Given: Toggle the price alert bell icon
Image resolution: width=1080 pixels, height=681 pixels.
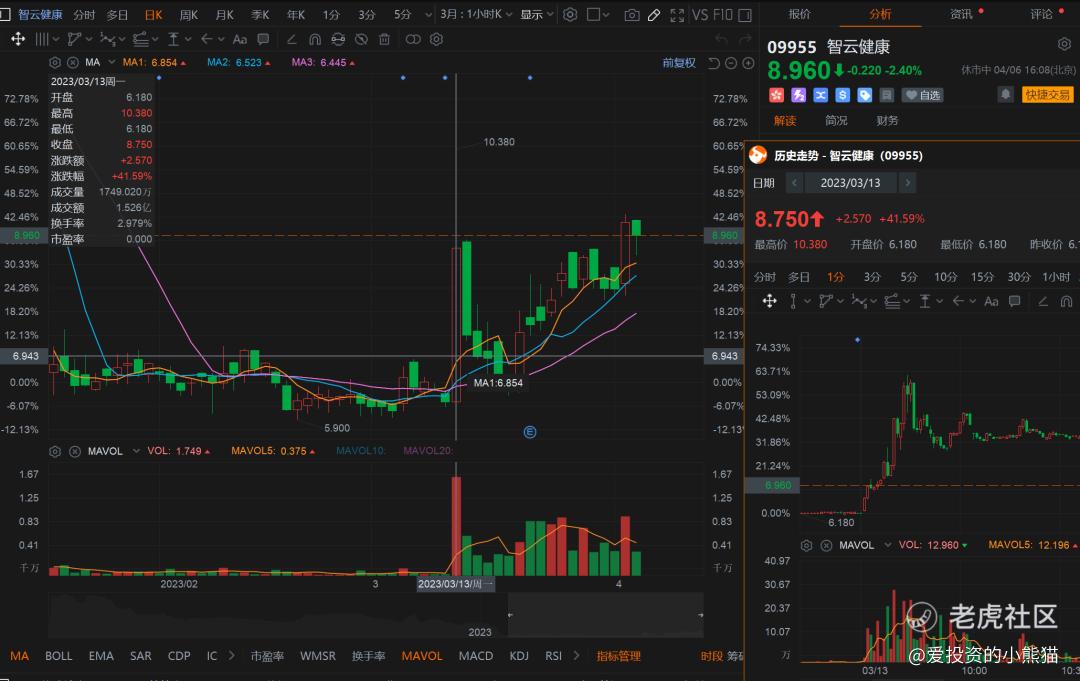Looking at the screenshot, I should pyautogui.click(x=1006, y=94).
